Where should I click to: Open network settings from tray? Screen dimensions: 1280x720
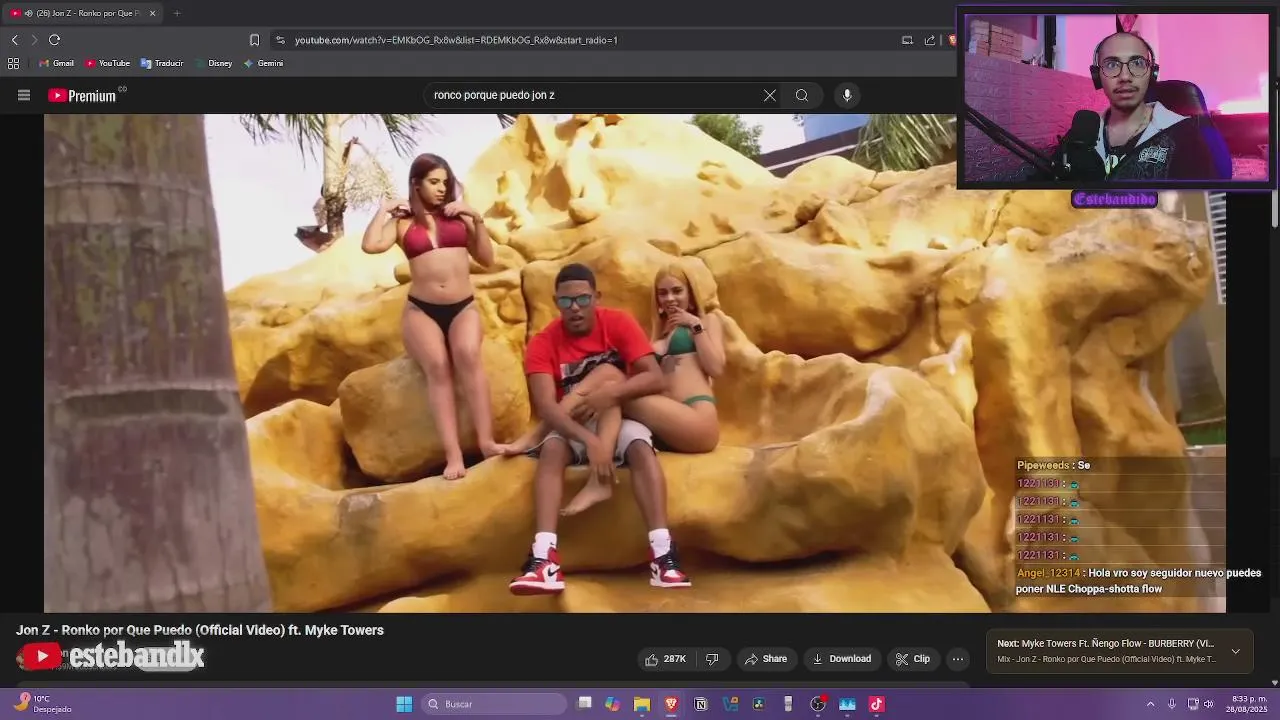point(1193,704)
